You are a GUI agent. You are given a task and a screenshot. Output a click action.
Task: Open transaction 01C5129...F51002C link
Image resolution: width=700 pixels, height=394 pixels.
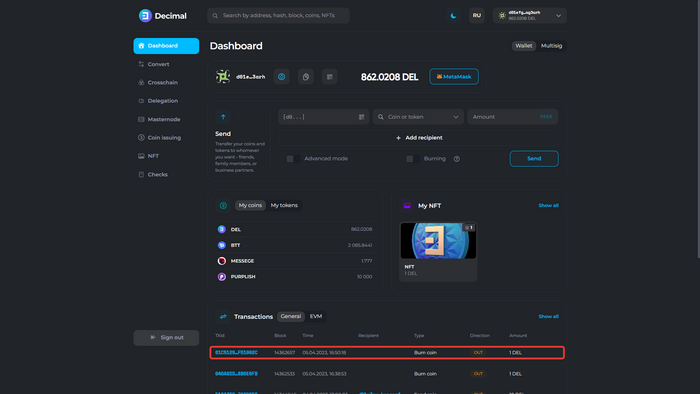[236, 353]
